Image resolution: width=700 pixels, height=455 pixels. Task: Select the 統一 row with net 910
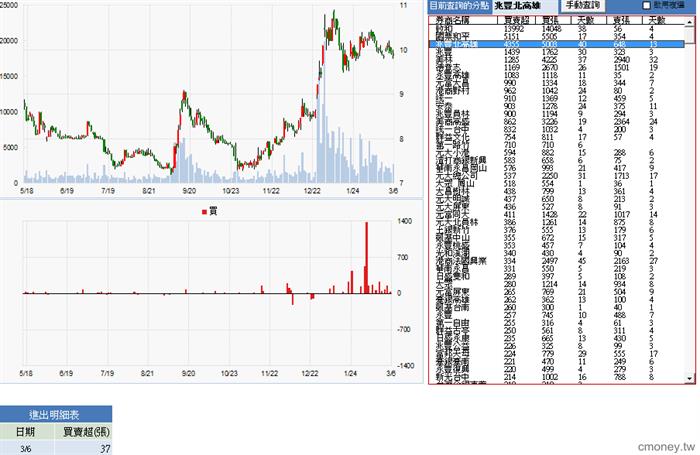[x=557, y=98]
